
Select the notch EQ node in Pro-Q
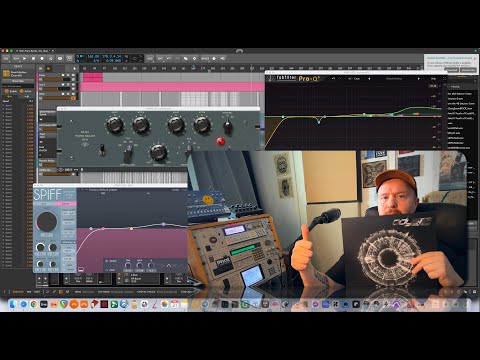pos(319,122)
